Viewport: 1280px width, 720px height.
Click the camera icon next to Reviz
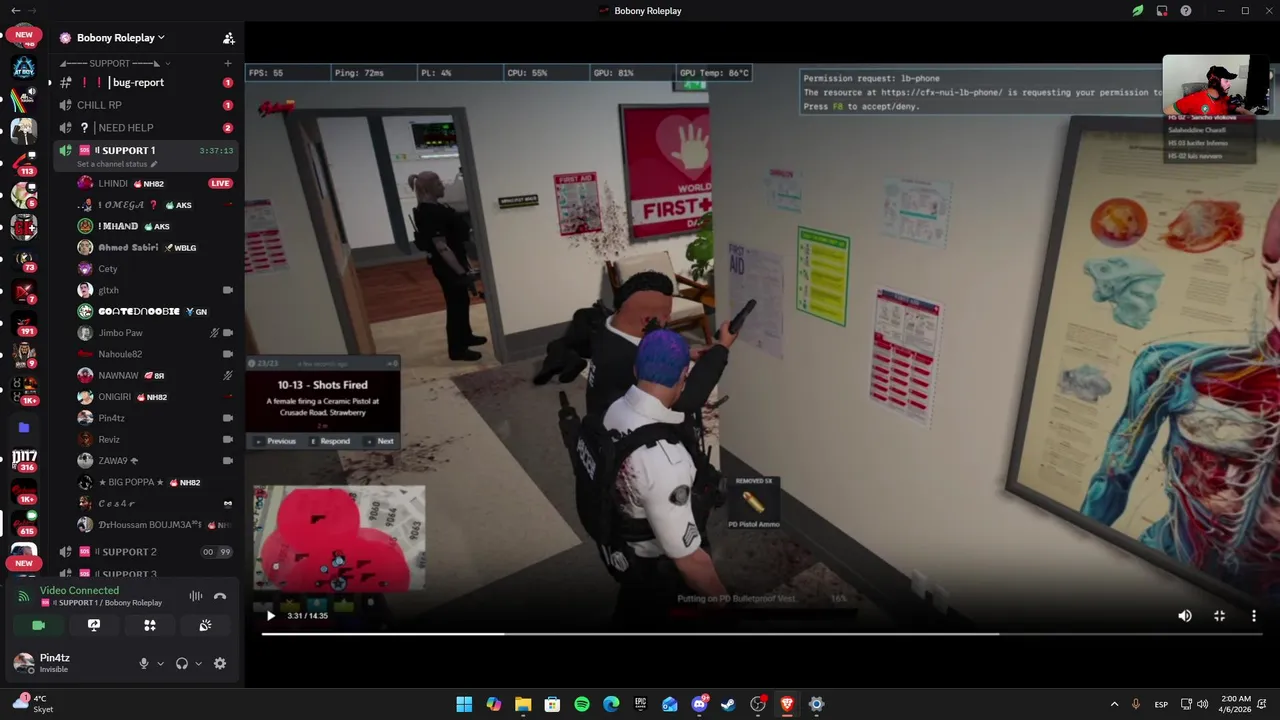tap(228, 439)
